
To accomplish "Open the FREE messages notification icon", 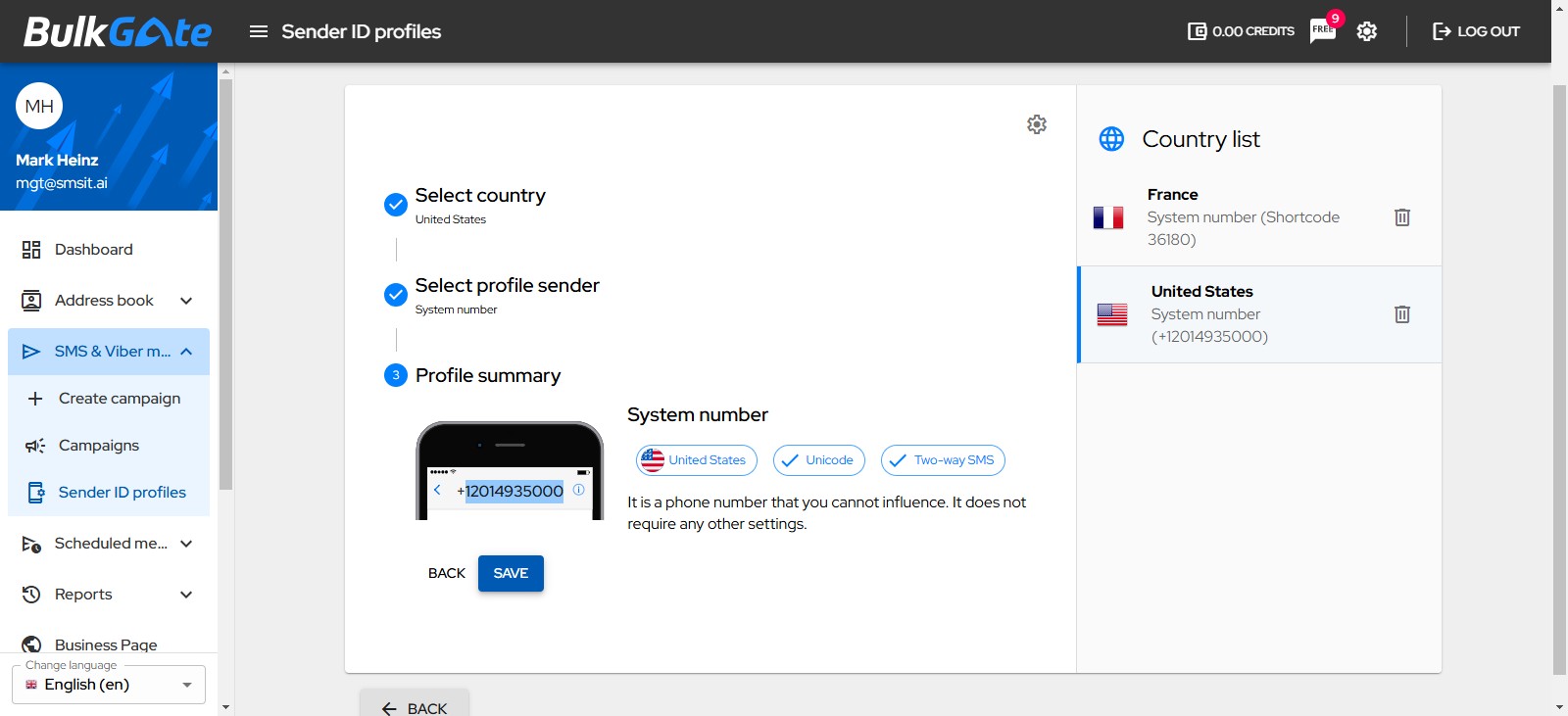I will (x=1323, y=31).
